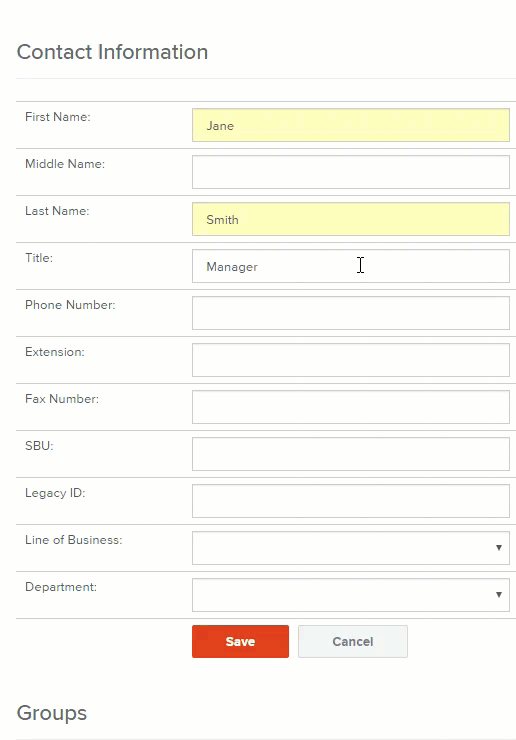Open the Line of Business dropdown
The height and width of the screenshot is (740, 516).
351,548
